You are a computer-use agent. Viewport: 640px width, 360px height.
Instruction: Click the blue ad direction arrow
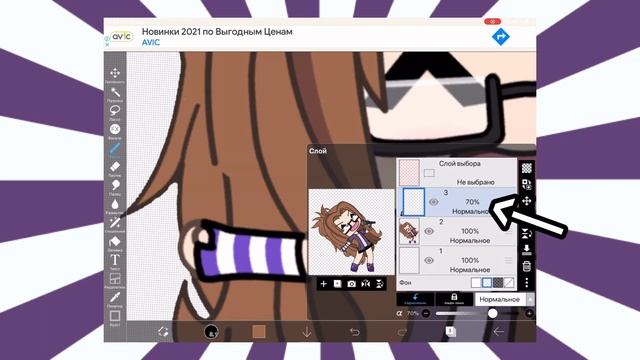[x=500, y=37]
